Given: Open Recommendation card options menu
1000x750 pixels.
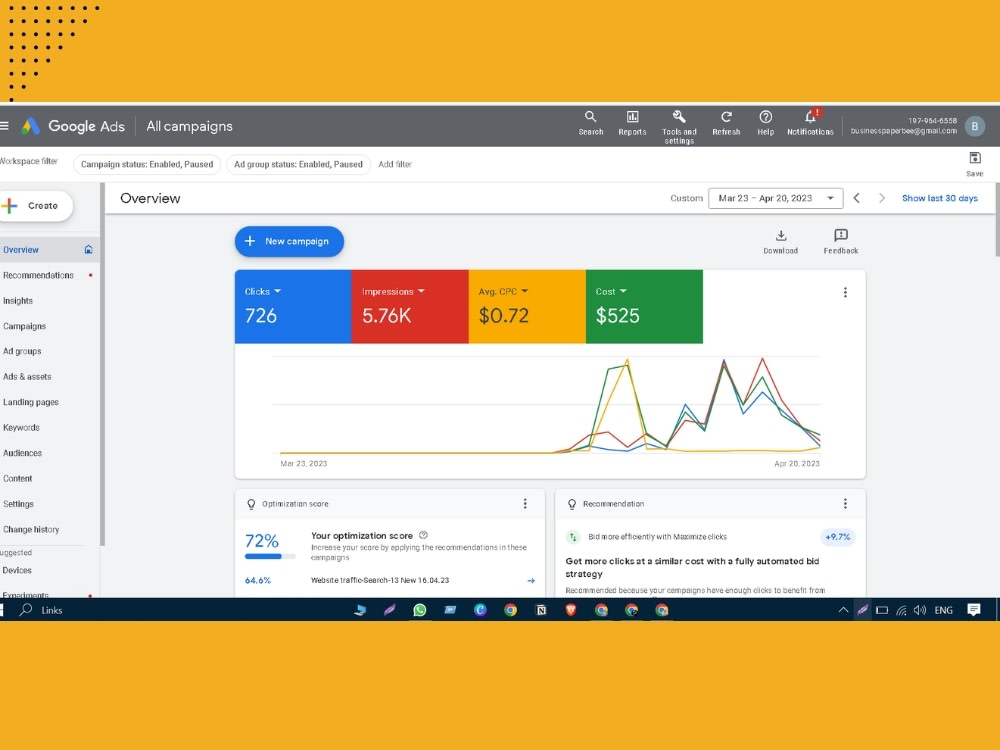Looking at the screenshot, I should click(x=845, y=504).
